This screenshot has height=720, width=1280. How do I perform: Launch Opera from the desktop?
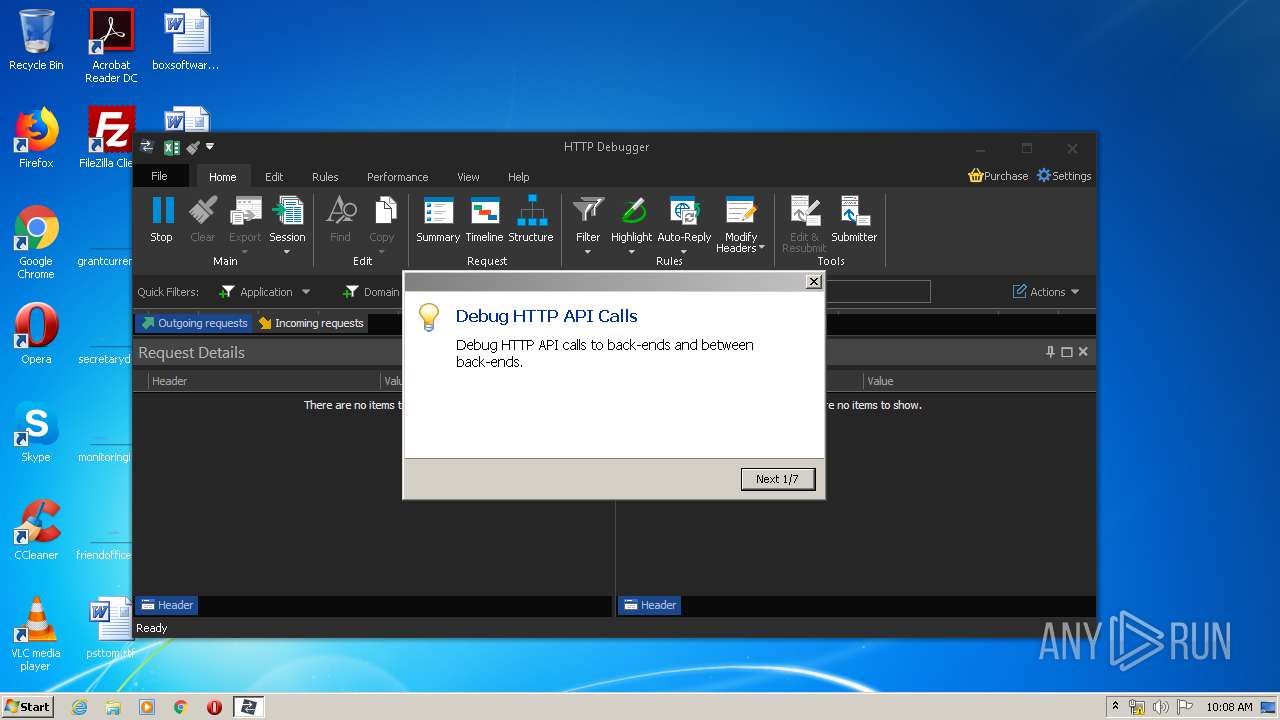pyautogui.click(x=36, y=334)
